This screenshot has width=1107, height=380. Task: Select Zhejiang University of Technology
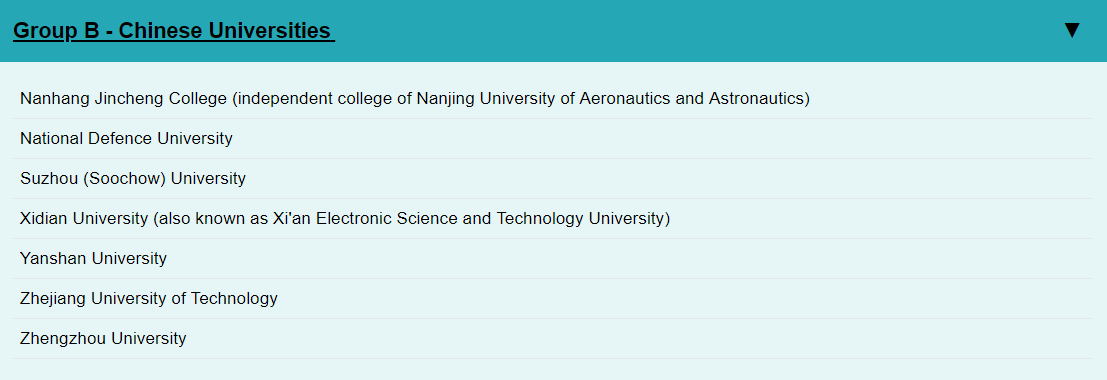pyautogui.click(x=552, y=299)
